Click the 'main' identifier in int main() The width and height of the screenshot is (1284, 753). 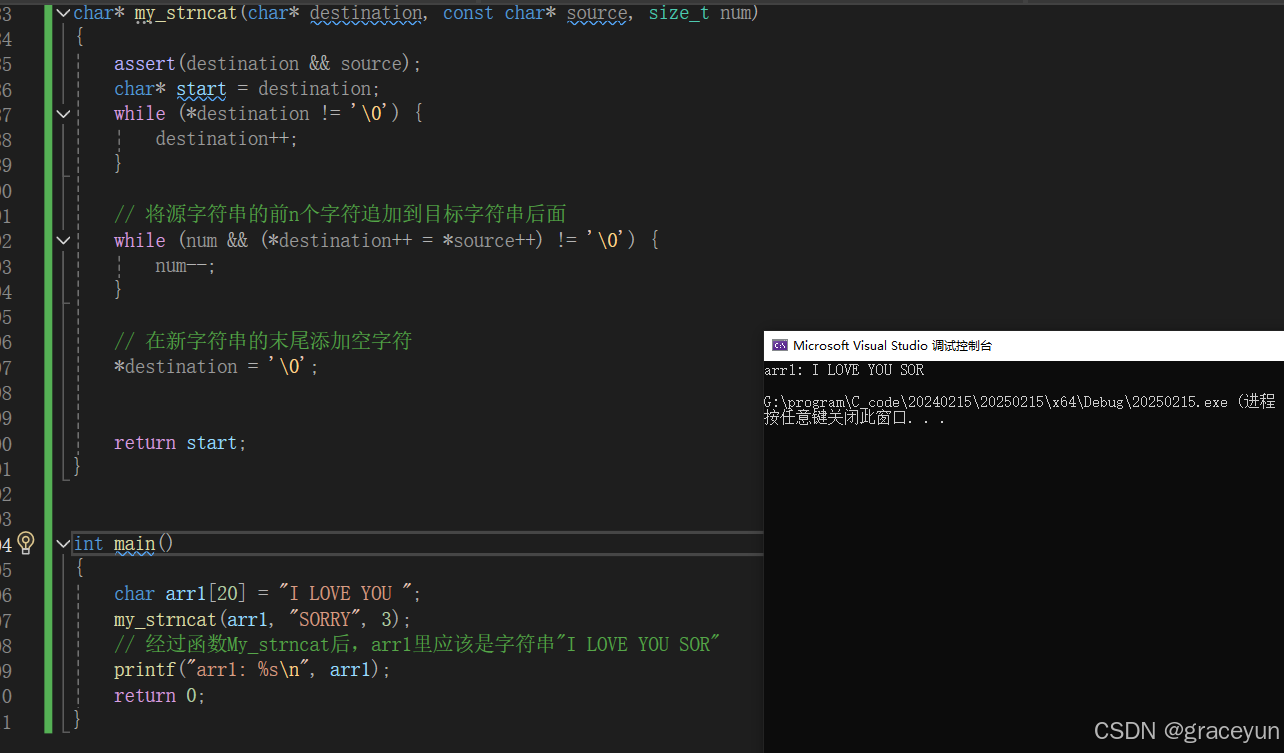[x=134, y=544]
